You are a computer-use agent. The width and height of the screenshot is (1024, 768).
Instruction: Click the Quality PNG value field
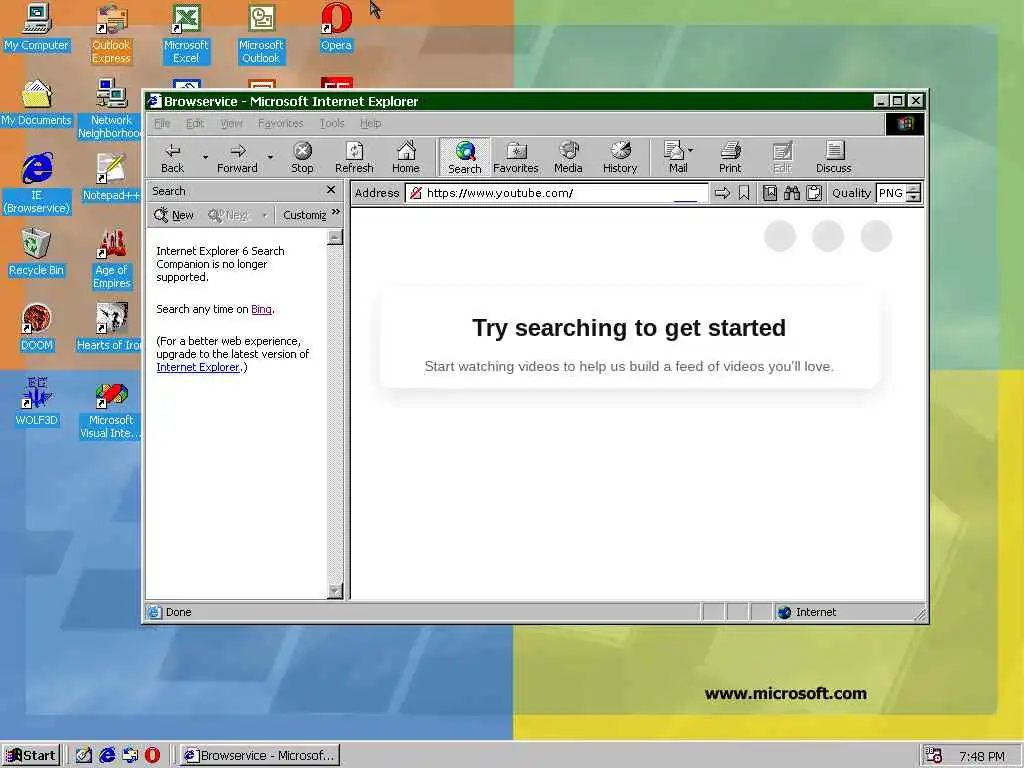click(x=891, y=193)
